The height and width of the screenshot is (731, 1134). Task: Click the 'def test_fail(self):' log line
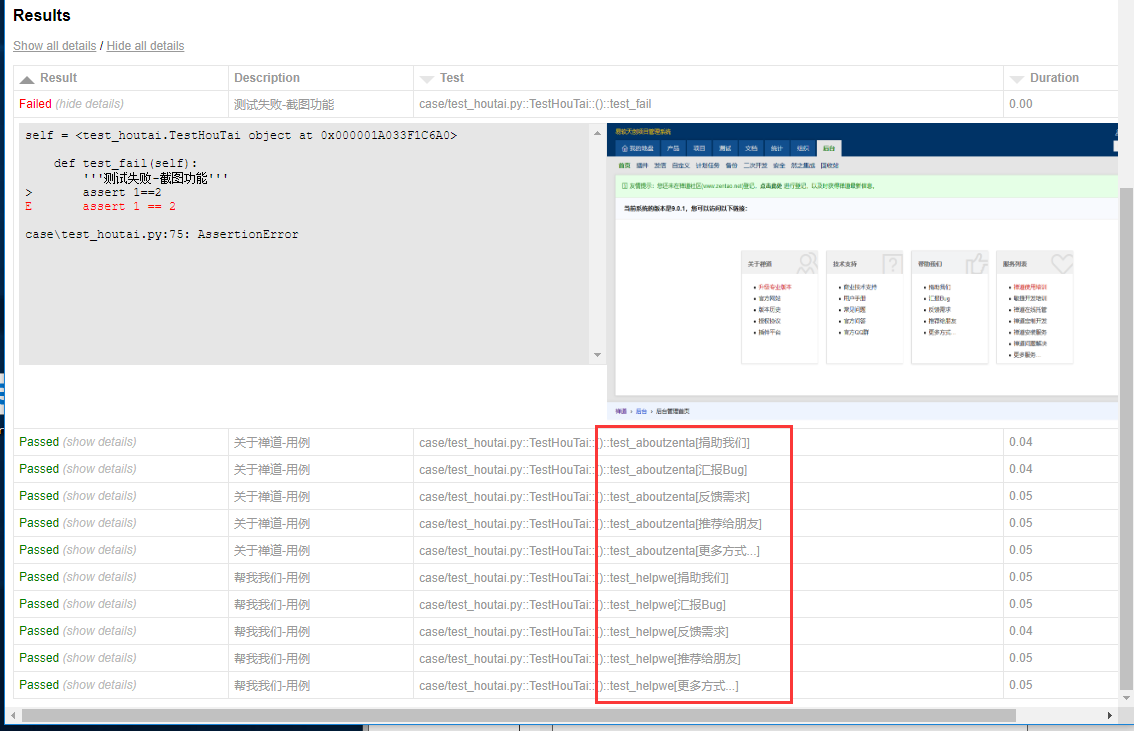click(125, 163)
